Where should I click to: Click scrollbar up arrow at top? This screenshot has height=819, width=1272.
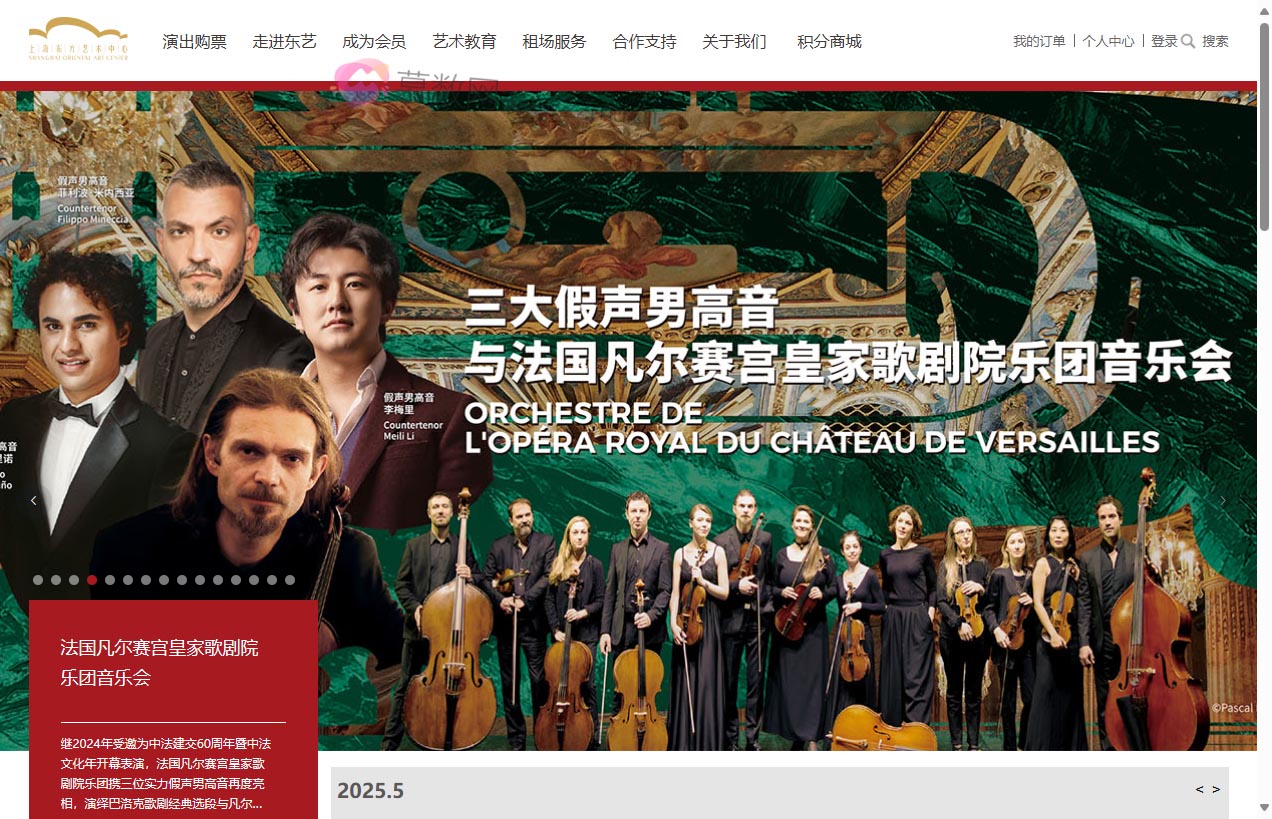click(1264, 9)
